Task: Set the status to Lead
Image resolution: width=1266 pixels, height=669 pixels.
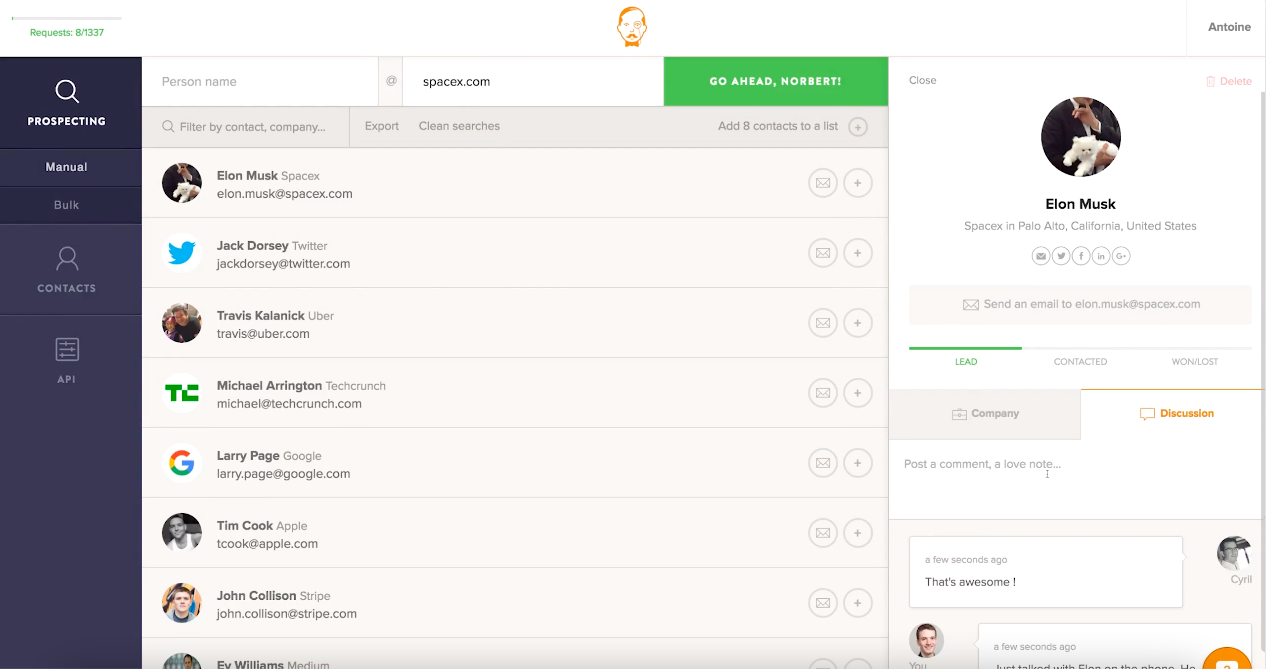Action: (x=966, y=362)
